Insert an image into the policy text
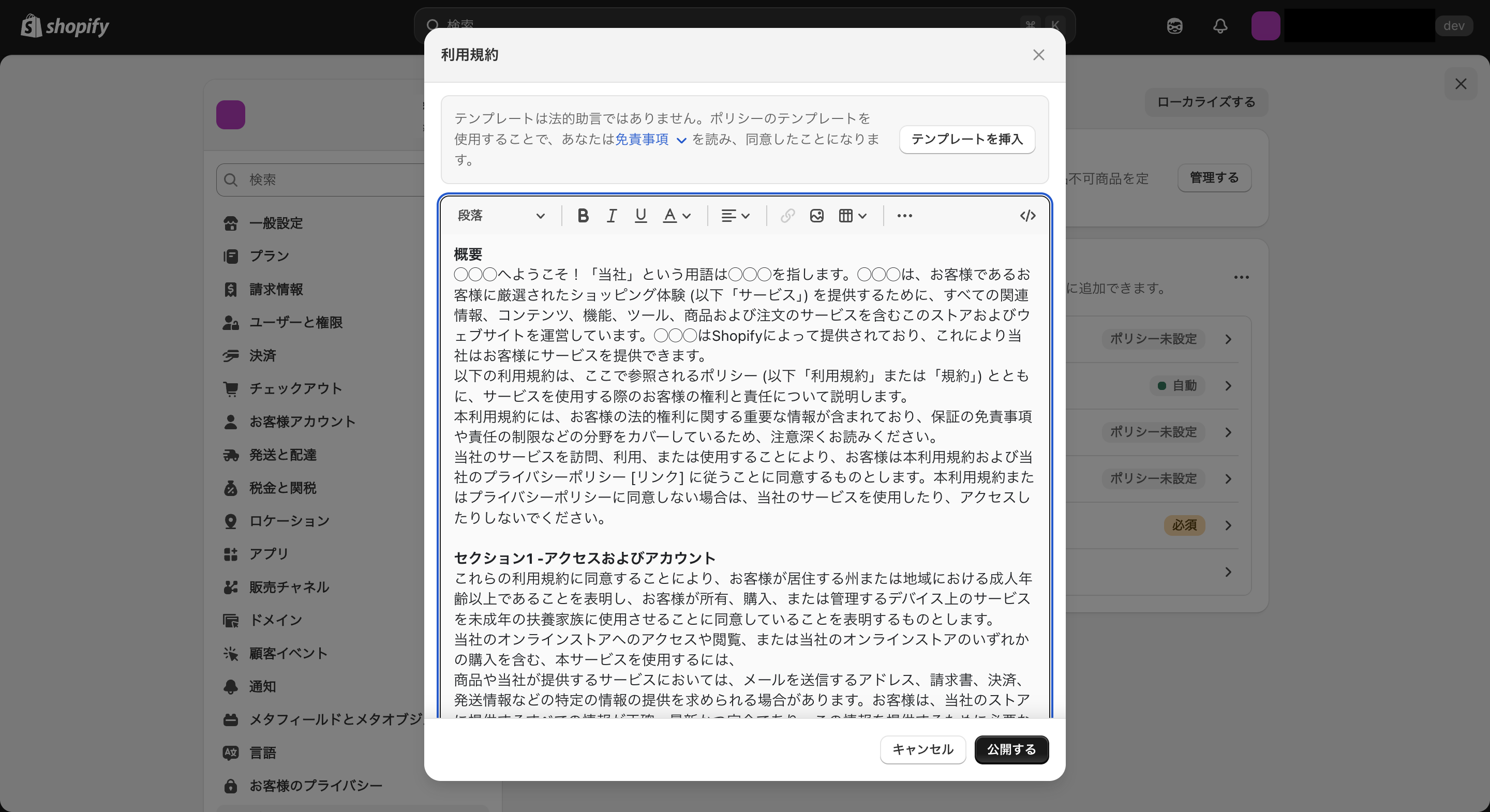This screenshot has height=812, width=1490. (816, 216)
